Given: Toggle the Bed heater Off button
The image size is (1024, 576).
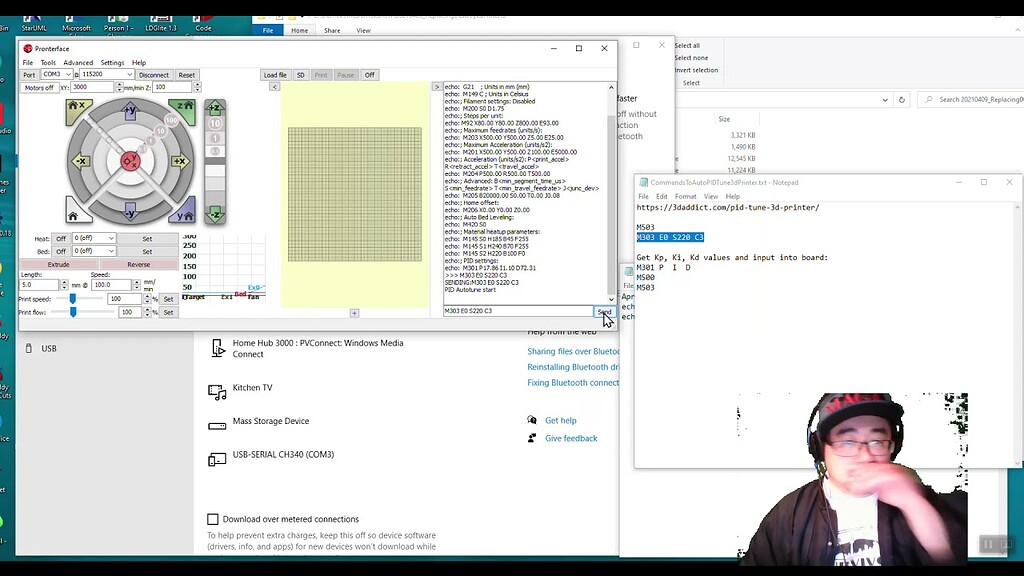Looking at the screenshot, I should 61,252.
